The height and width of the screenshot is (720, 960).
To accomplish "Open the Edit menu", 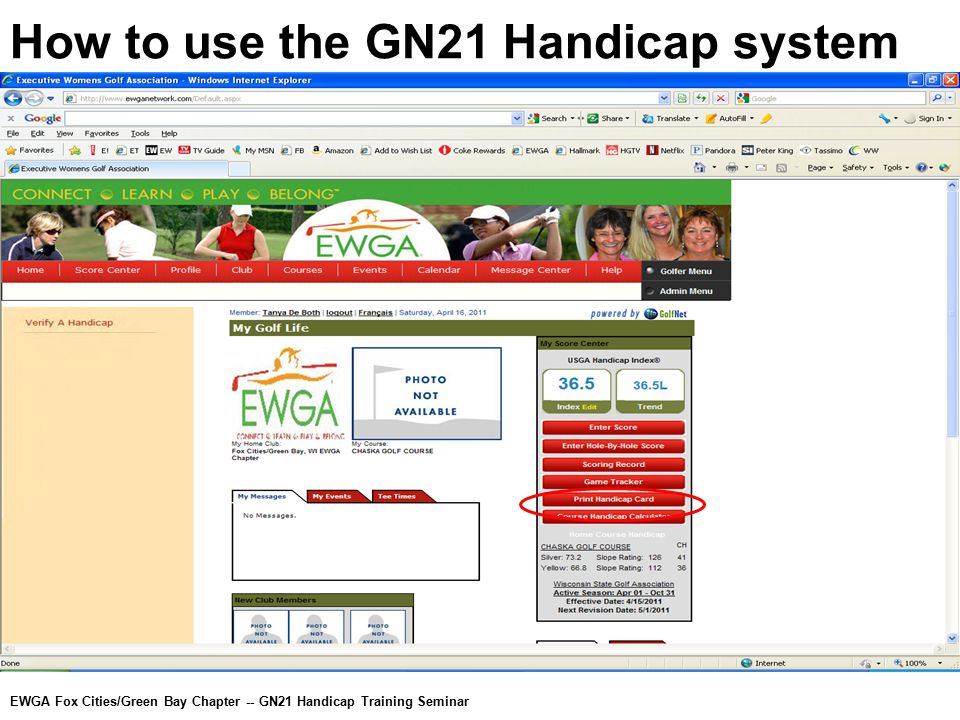I will click(37, 133).
